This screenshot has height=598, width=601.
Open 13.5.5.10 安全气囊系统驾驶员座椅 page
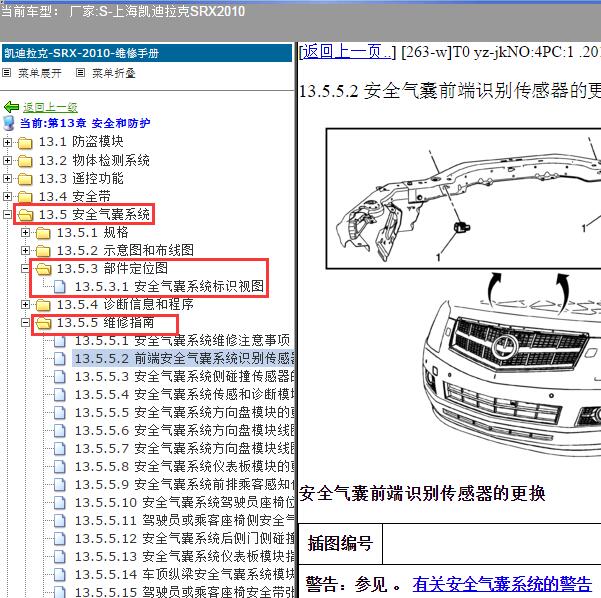point(184,503)
